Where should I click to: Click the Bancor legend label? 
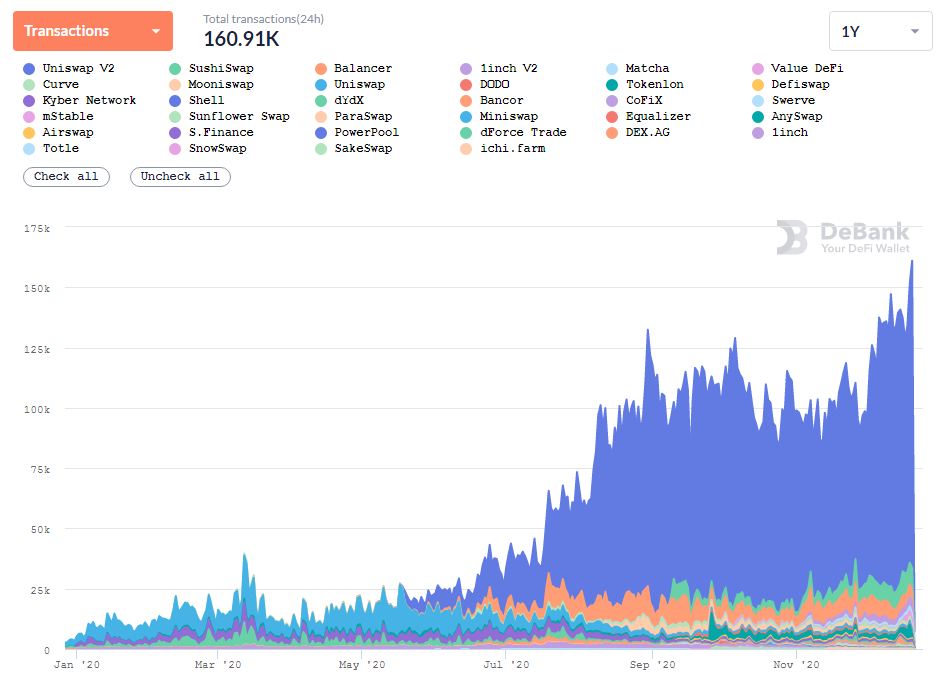tap(502, 100)
